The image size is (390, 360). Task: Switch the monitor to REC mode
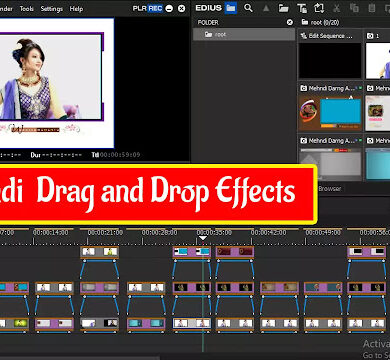pos(155,8)
